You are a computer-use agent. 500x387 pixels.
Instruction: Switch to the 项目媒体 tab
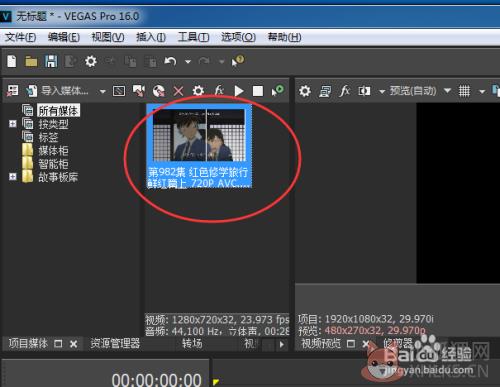pyautogui.click(x=28, y=343)
